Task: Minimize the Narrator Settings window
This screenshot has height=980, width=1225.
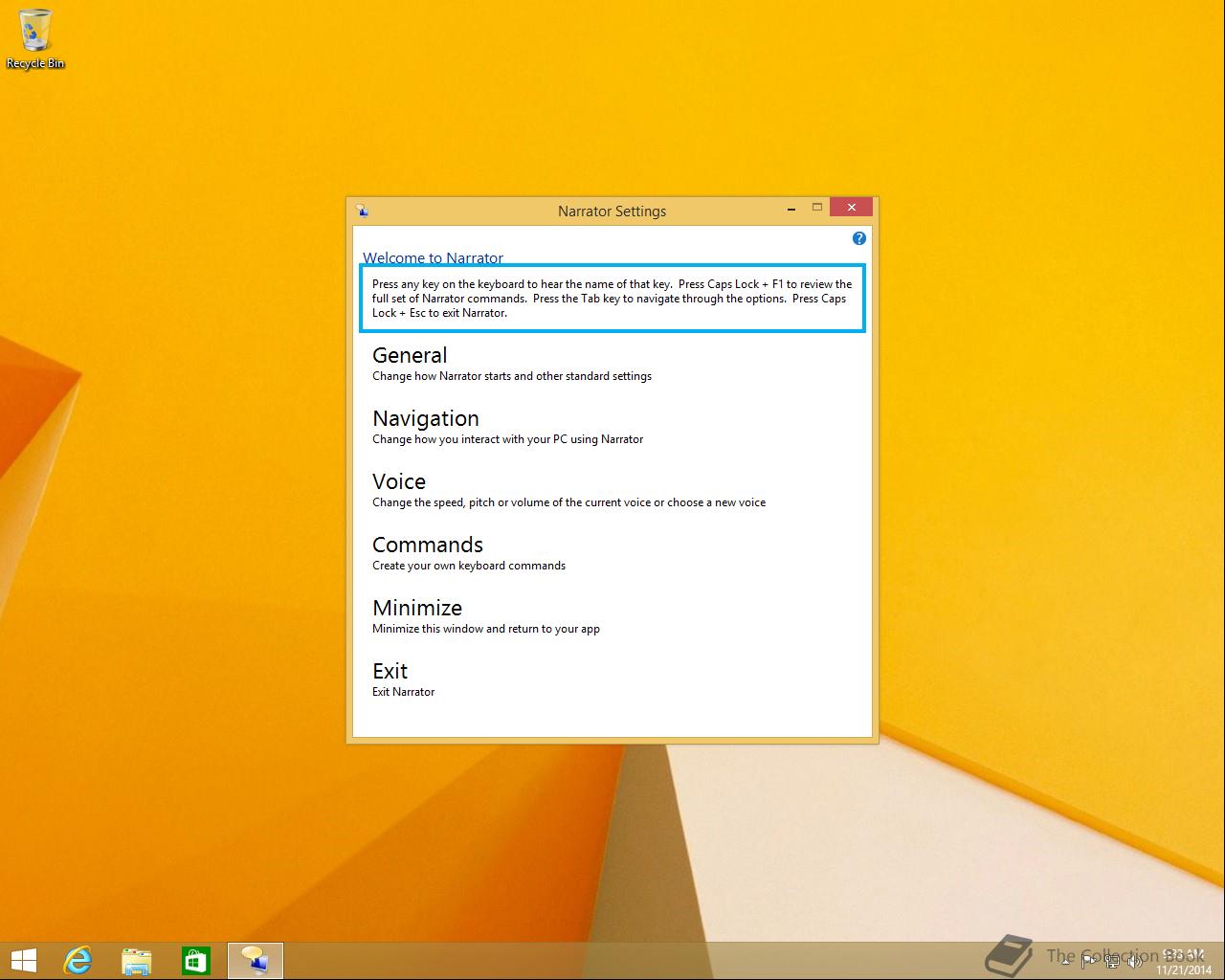Action: 791,208
